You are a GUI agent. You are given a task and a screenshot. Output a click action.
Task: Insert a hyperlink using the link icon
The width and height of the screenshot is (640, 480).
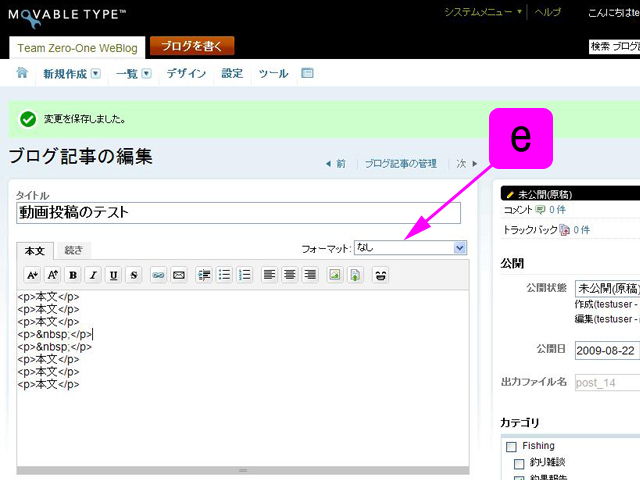point(158,275)
